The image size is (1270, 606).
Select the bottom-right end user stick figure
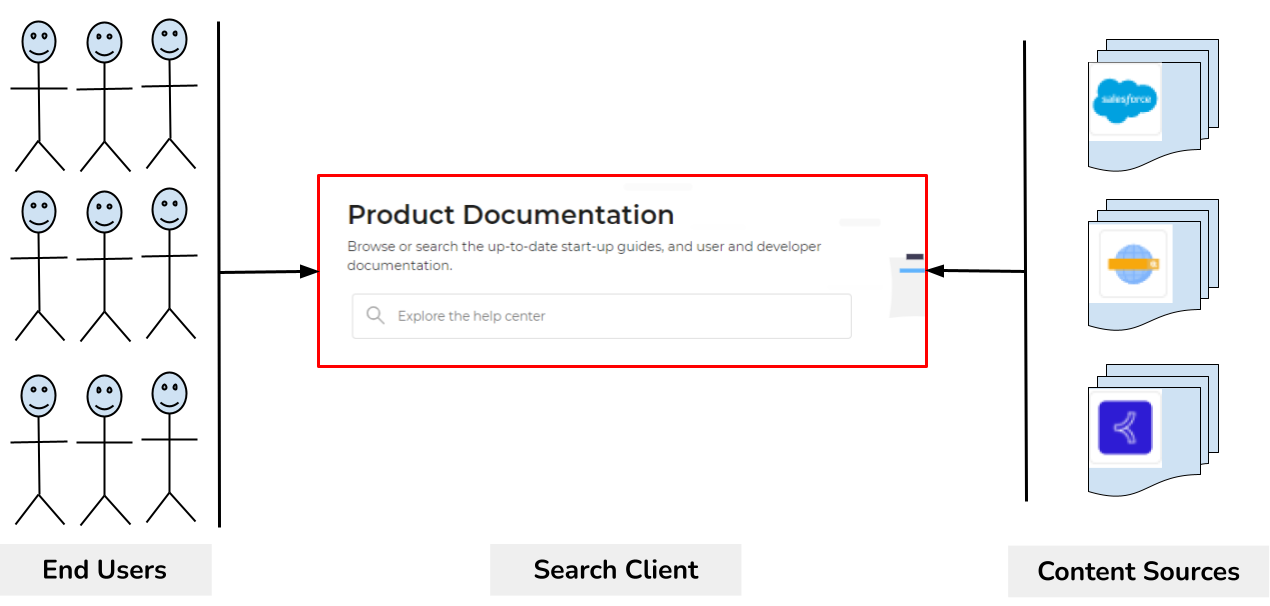point(170,447)
